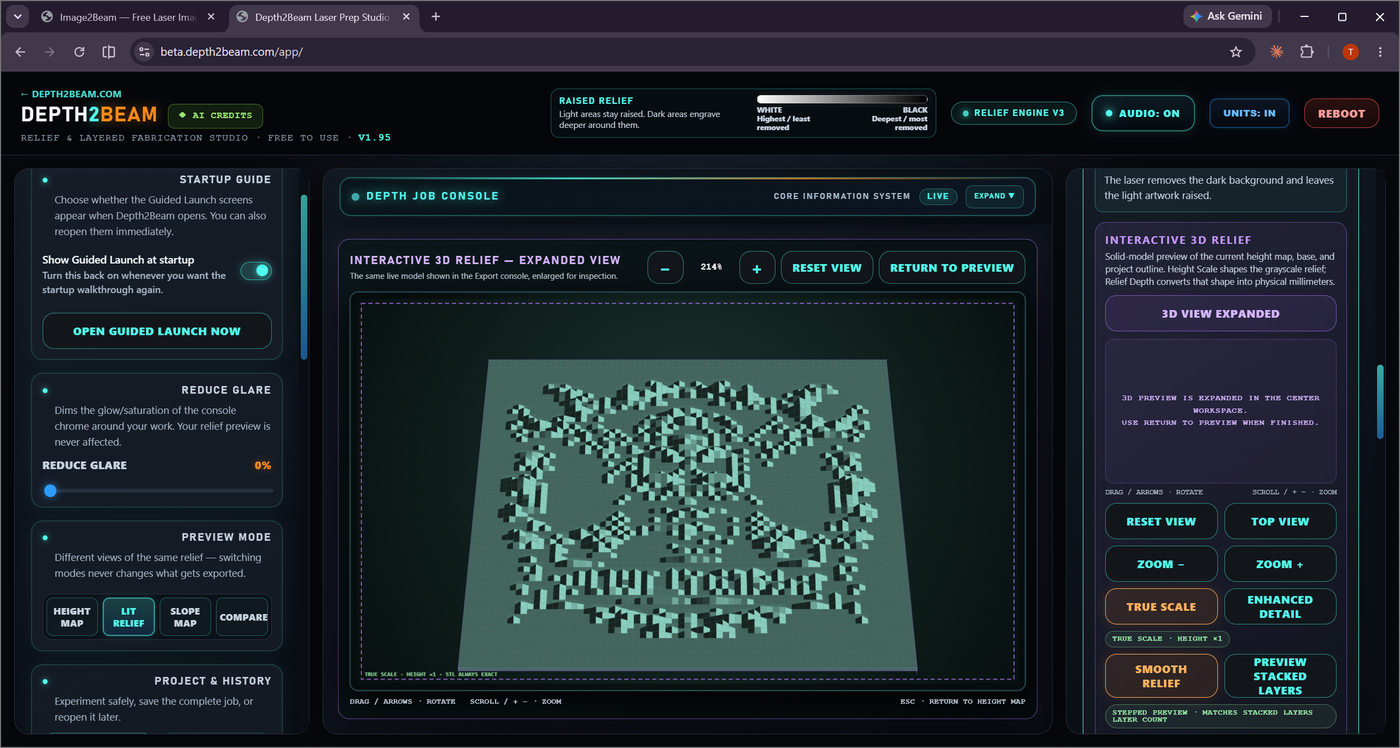The height and width of the screenshot is (748, 1400).
Task: View site information icon beside the URL
Action: coord(144,52)
